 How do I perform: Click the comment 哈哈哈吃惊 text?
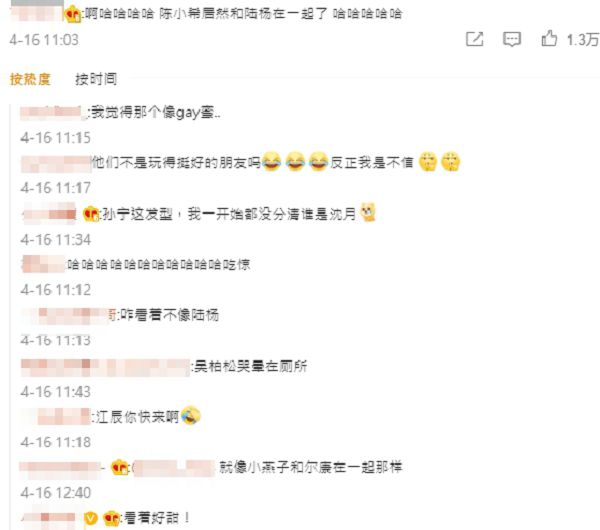[x=159, y=264]
